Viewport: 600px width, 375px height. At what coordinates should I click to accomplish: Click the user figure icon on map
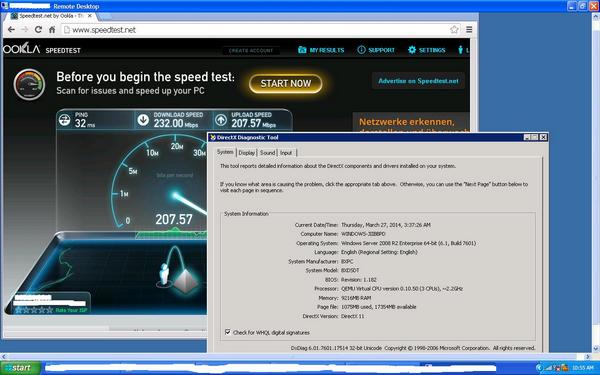tap(164, 275)
